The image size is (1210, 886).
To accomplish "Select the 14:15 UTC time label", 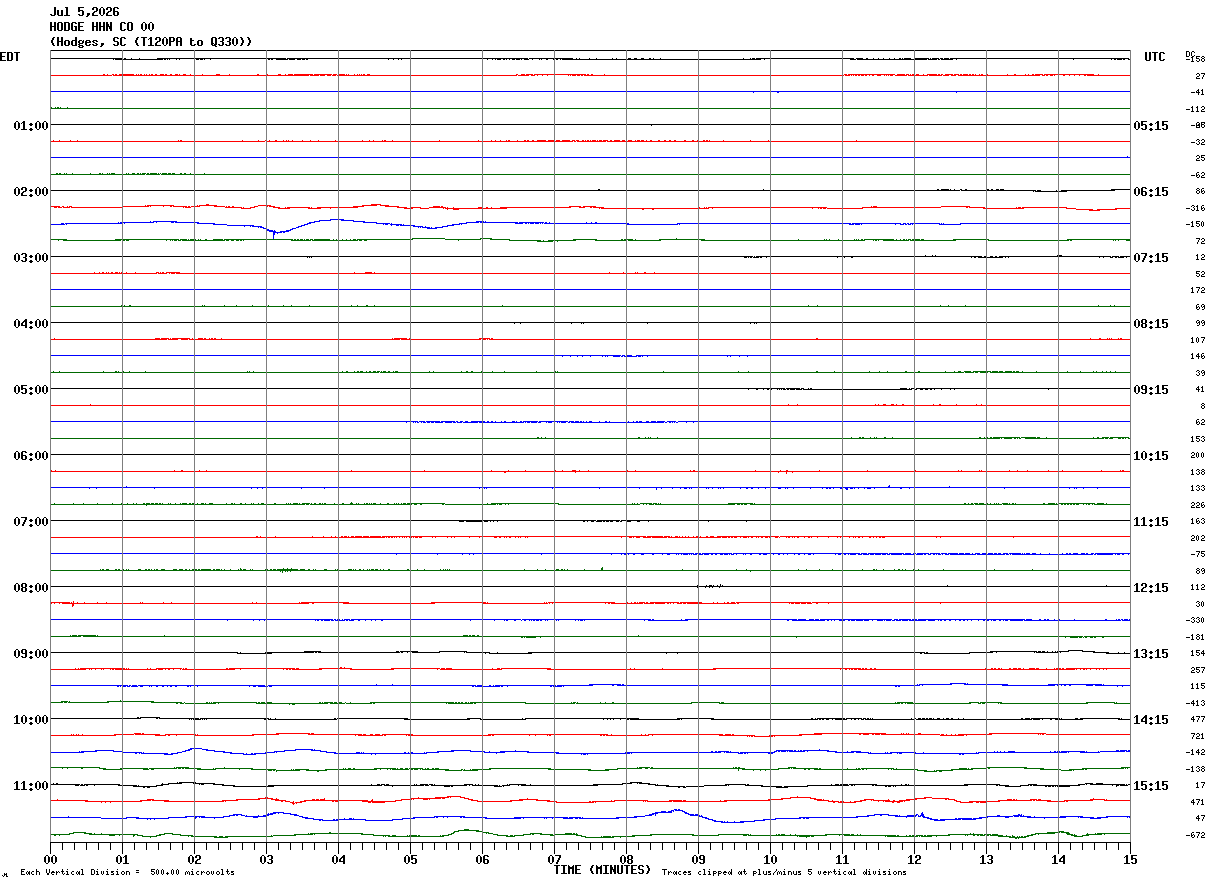I will [x=1150, y=720].
